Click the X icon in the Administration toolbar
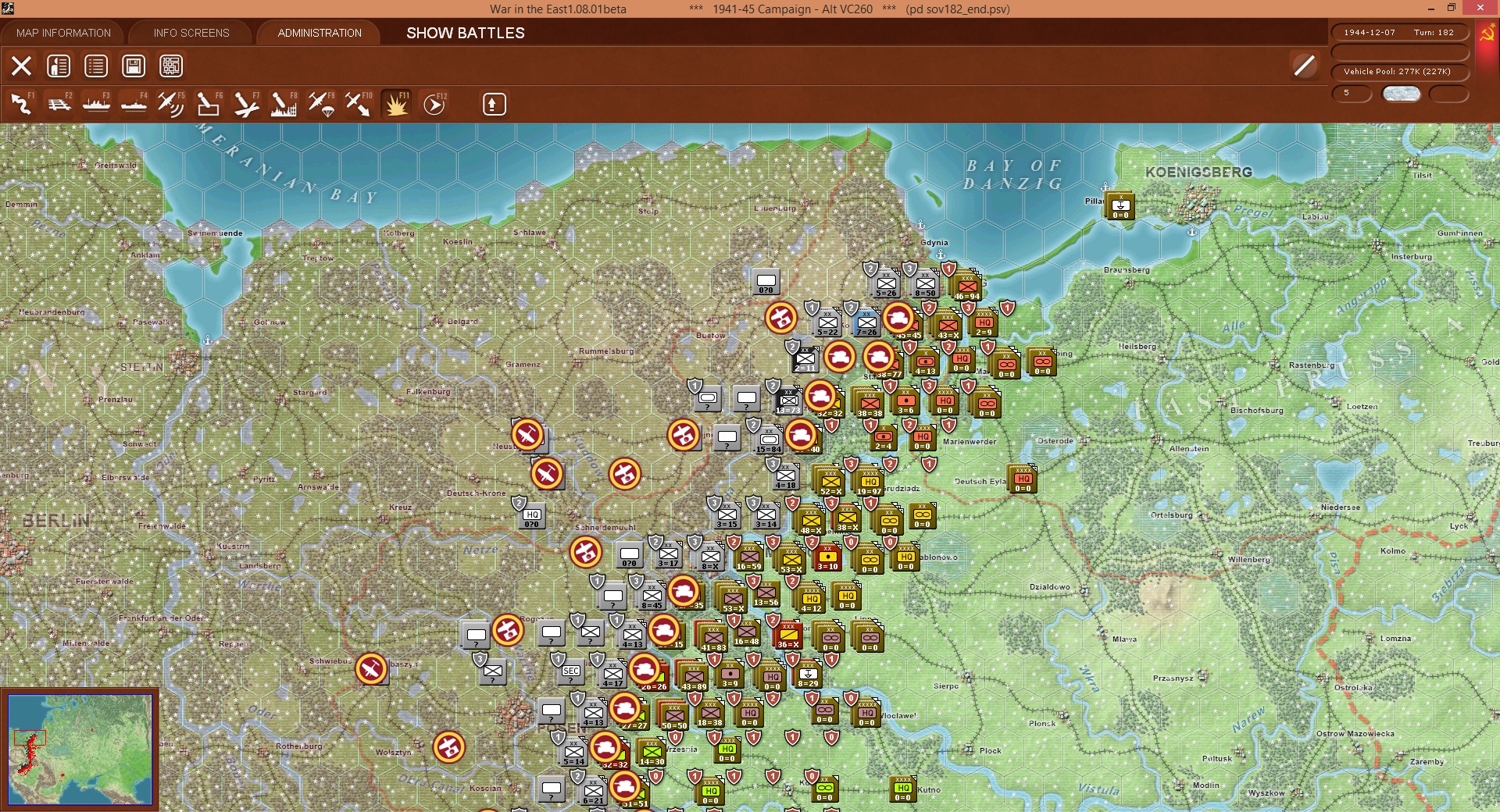 tap(21, 66)
